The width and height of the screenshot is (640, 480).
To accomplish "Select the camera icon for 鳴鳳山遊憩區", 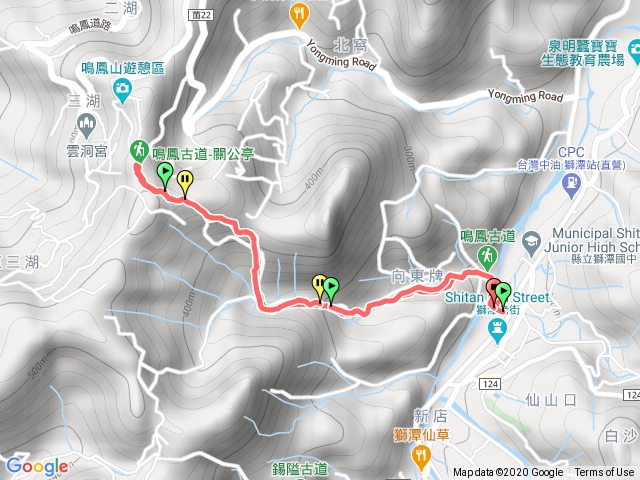I will [x=121, y=89].
